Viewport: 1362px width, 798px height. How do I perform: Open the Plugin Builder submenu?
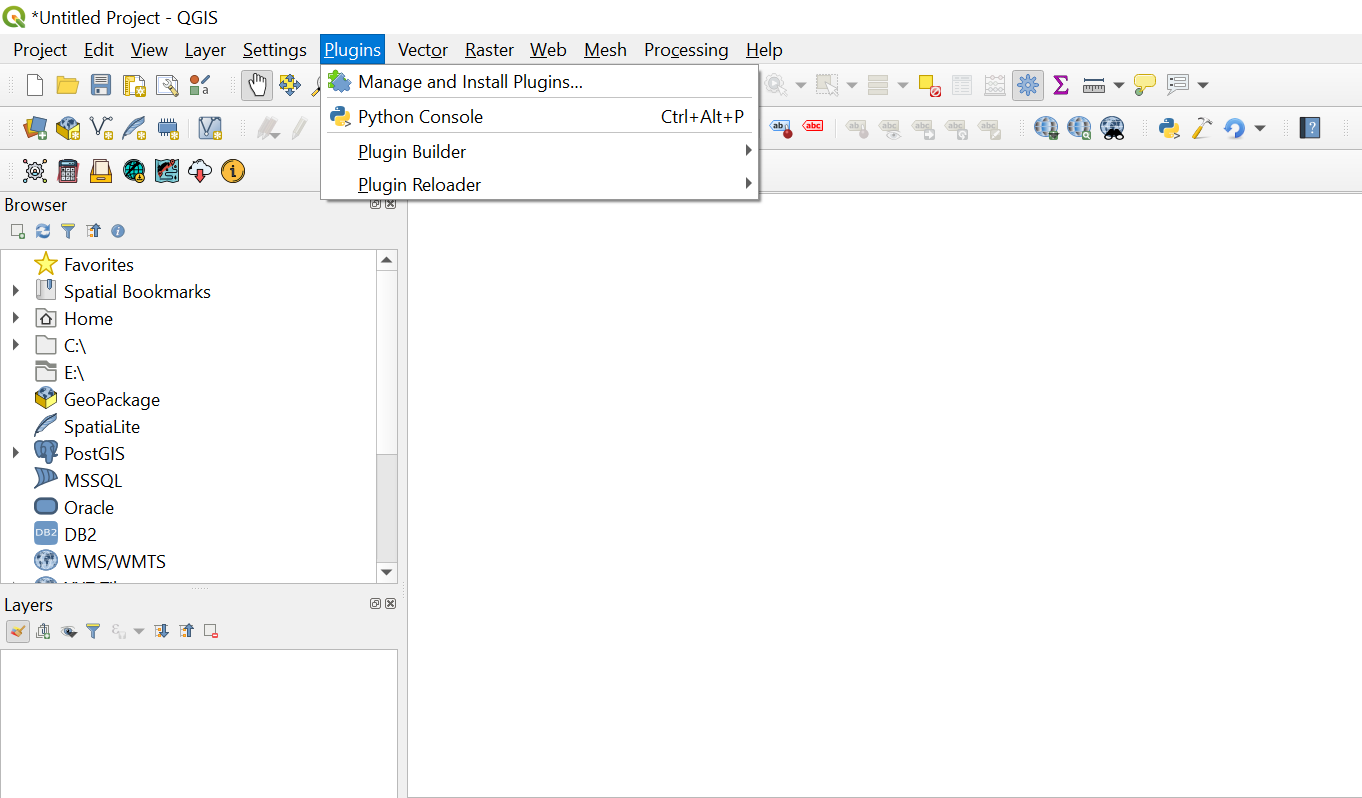pos(539,151)
